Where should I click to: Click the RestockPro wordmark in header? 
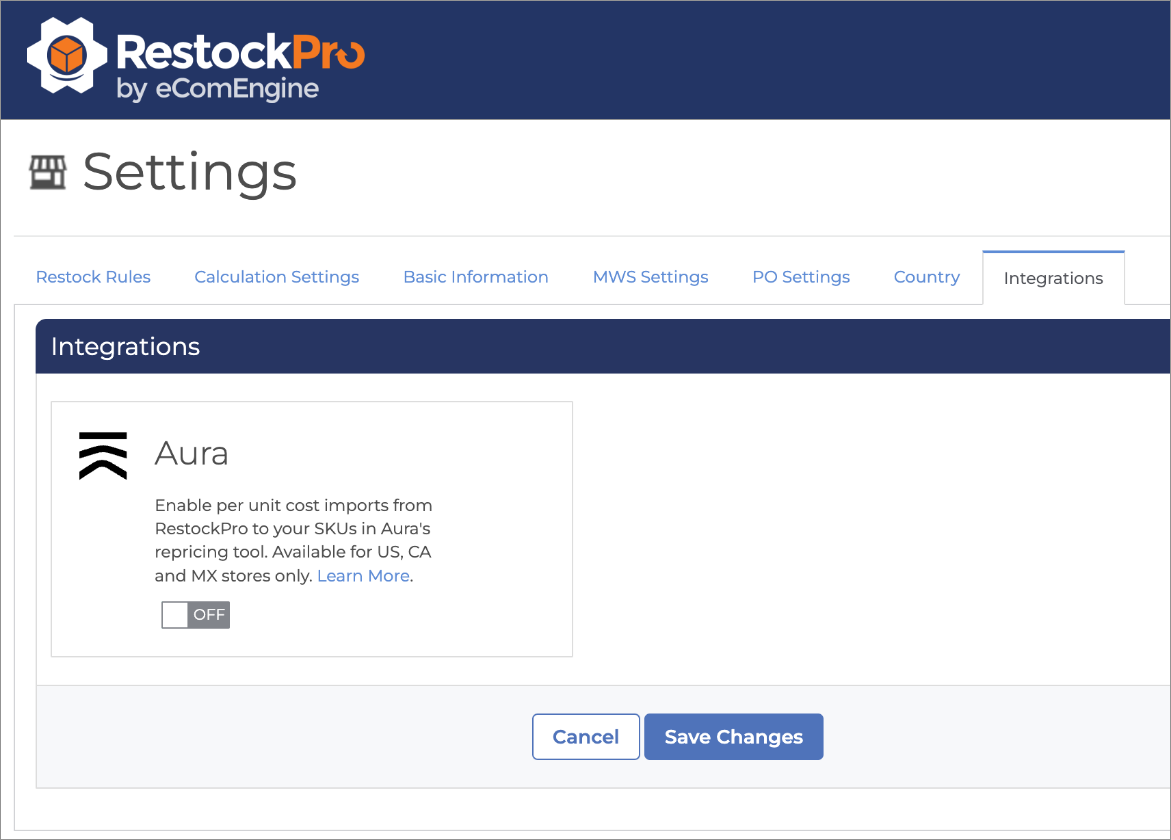pyautogui.click(x=240, y=50)
